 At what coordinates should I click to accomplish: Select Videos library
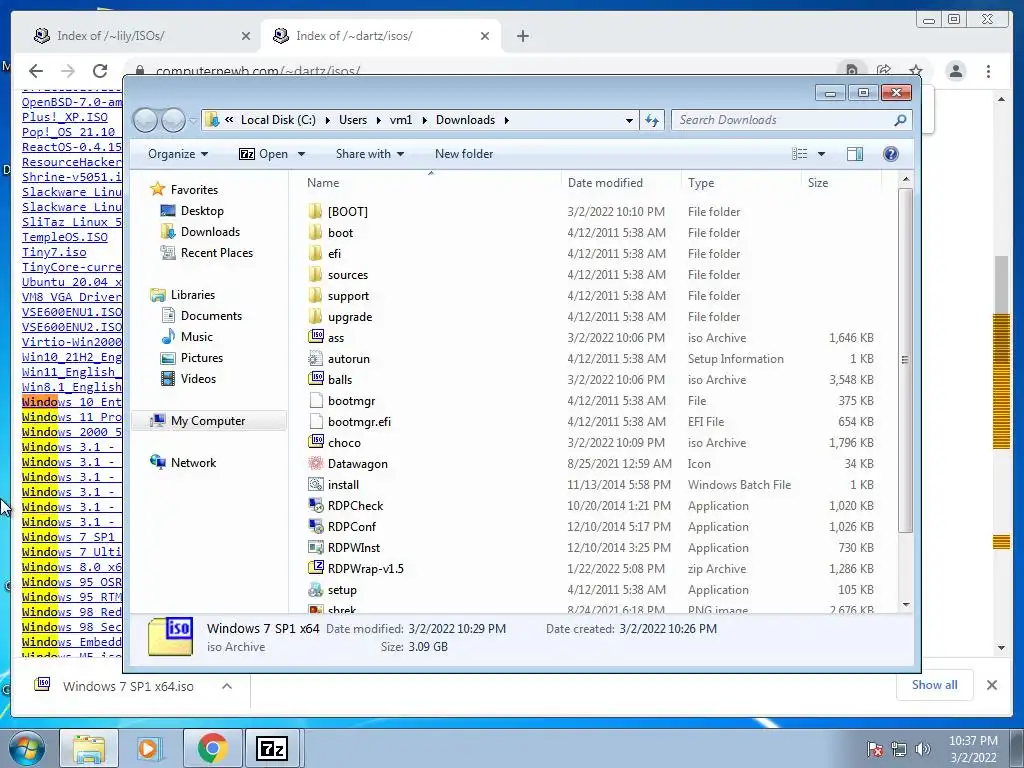coord(199,378)
